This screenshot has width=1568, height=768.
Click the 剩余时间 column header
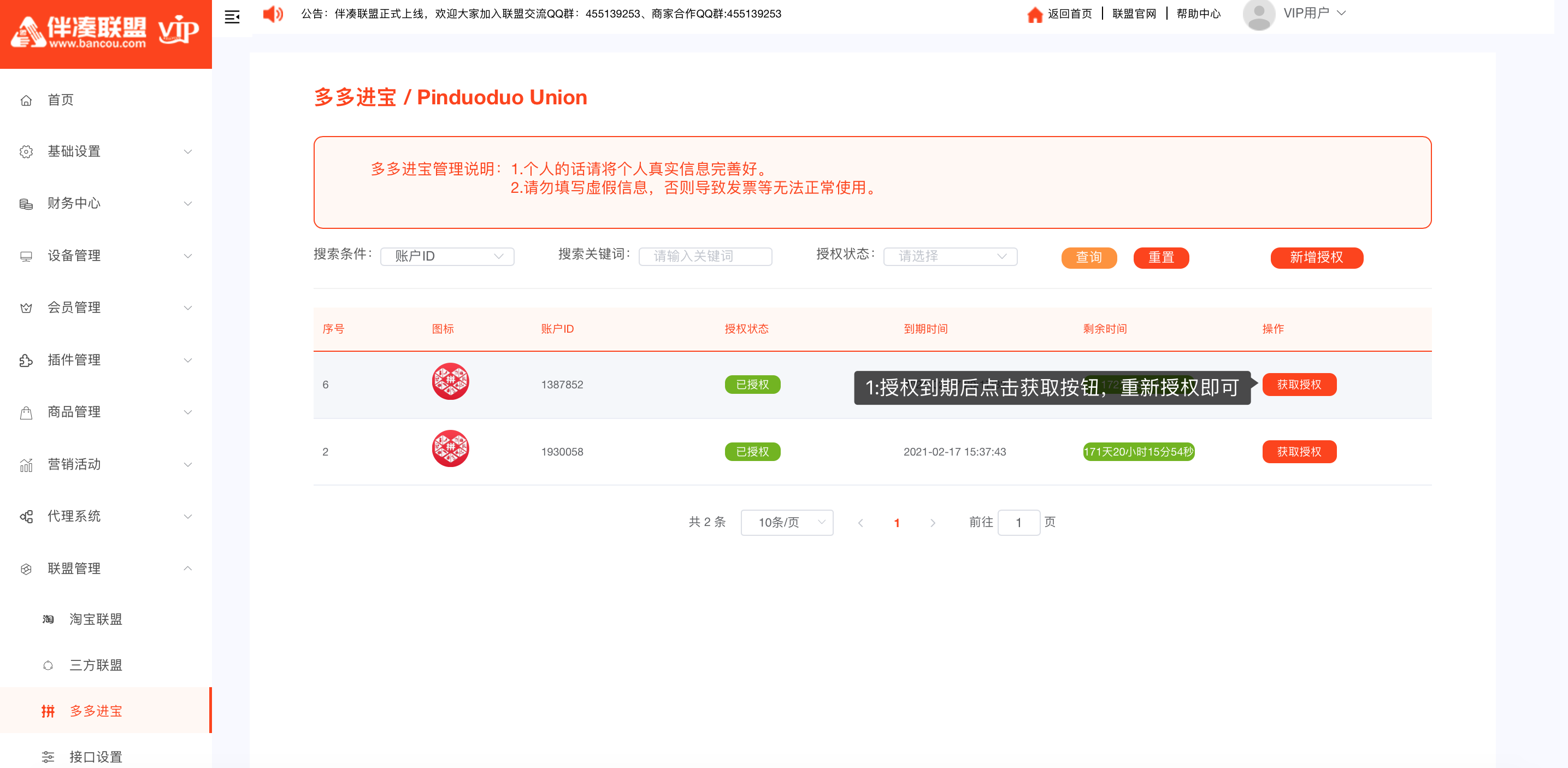coord(1105,329)
